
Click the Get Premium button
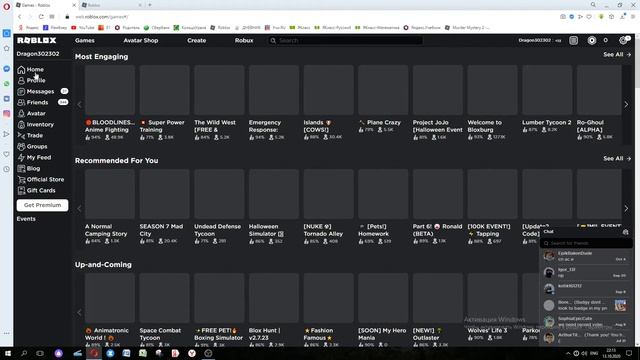point(42,205)
